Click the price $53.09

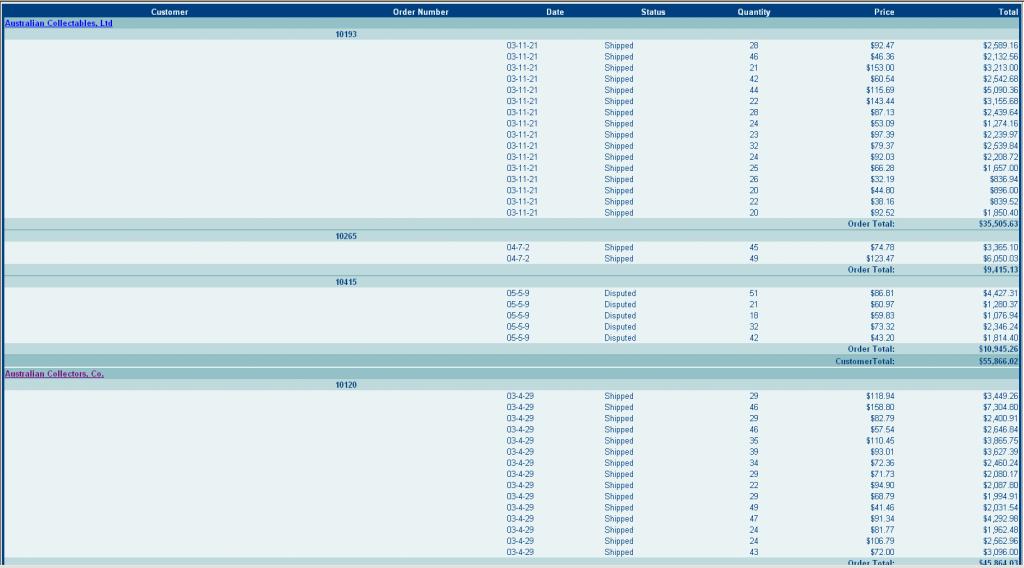coord(882,123)
